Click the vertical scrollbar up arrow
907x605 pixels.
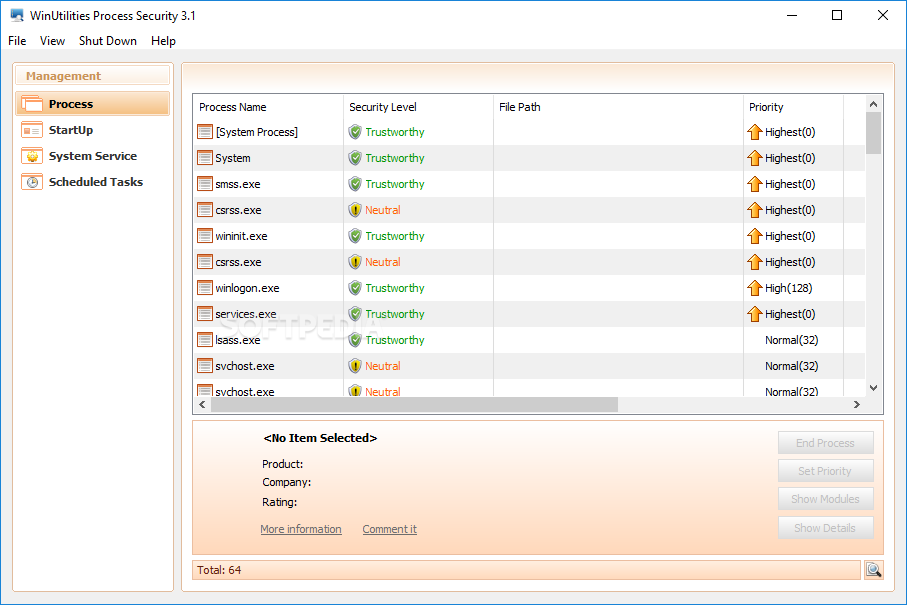tap(873, 104)
